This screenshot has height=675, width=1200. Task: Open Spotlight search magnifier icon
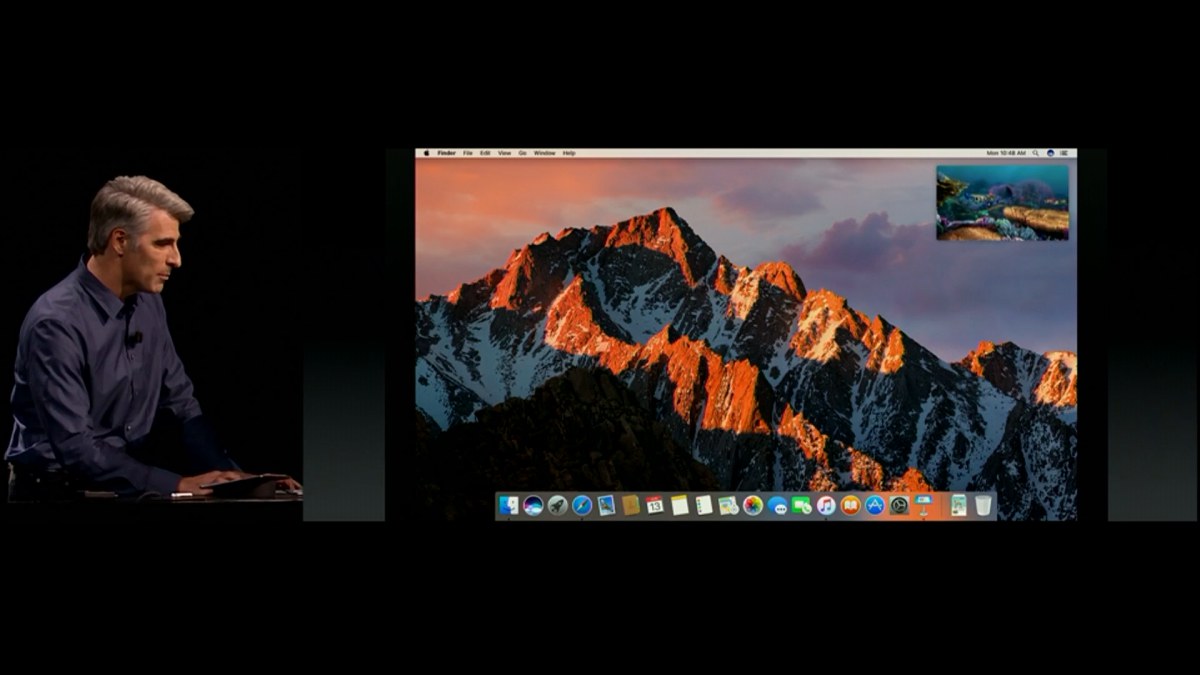tap(1036, 153)
